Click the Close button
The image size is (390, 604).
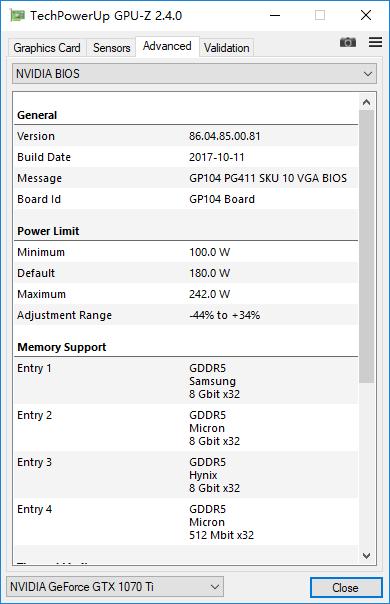pos(346,587)
